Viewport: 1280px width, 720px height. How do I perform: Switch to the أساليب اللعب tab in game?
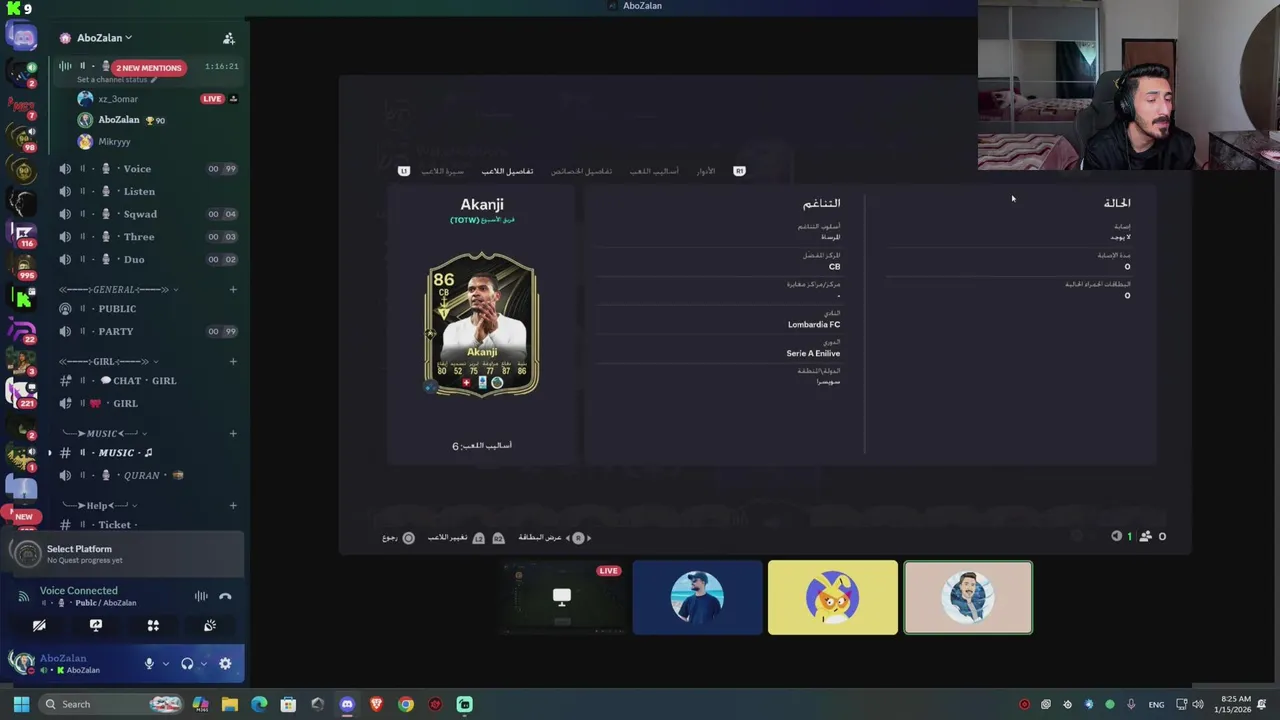654,171
